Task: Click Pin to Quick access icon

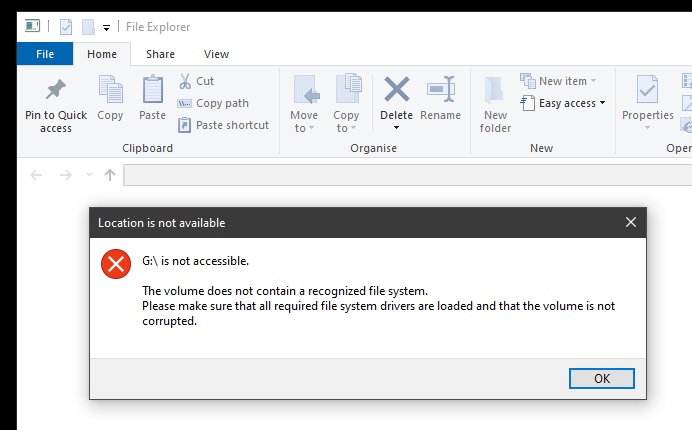Action: tap(56, 90)
